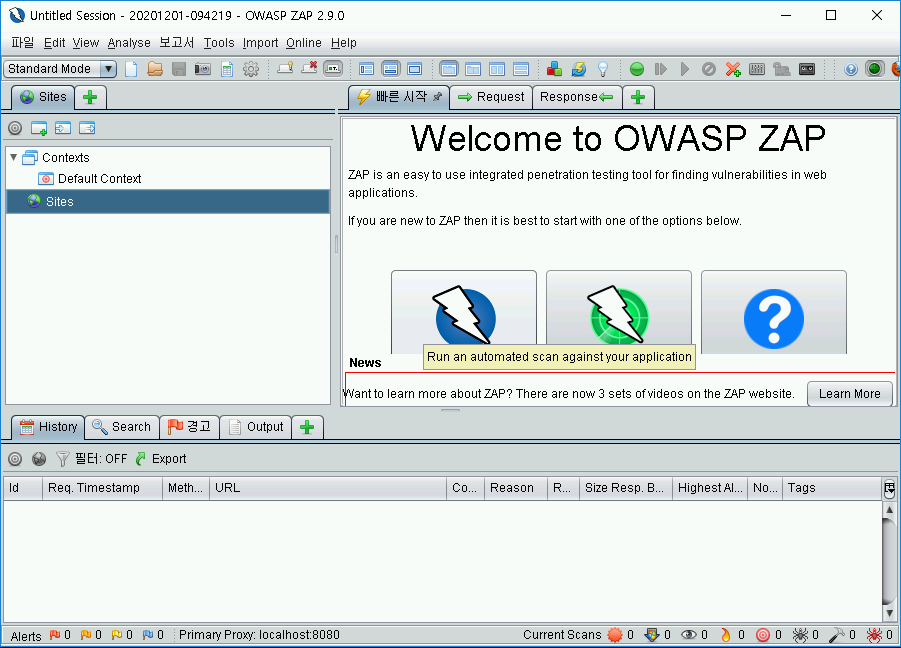Click the Primary Proxy: localhost:8080 status text

(x=259, y=635)
